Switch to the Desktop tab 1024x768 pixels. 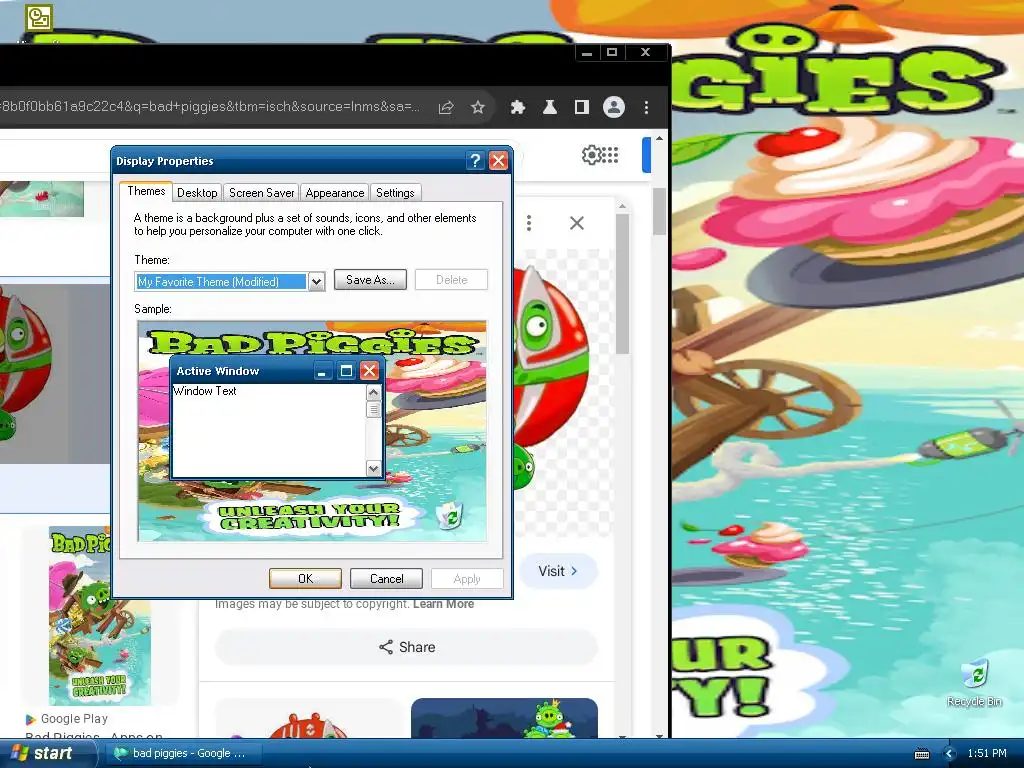[197, 193]
